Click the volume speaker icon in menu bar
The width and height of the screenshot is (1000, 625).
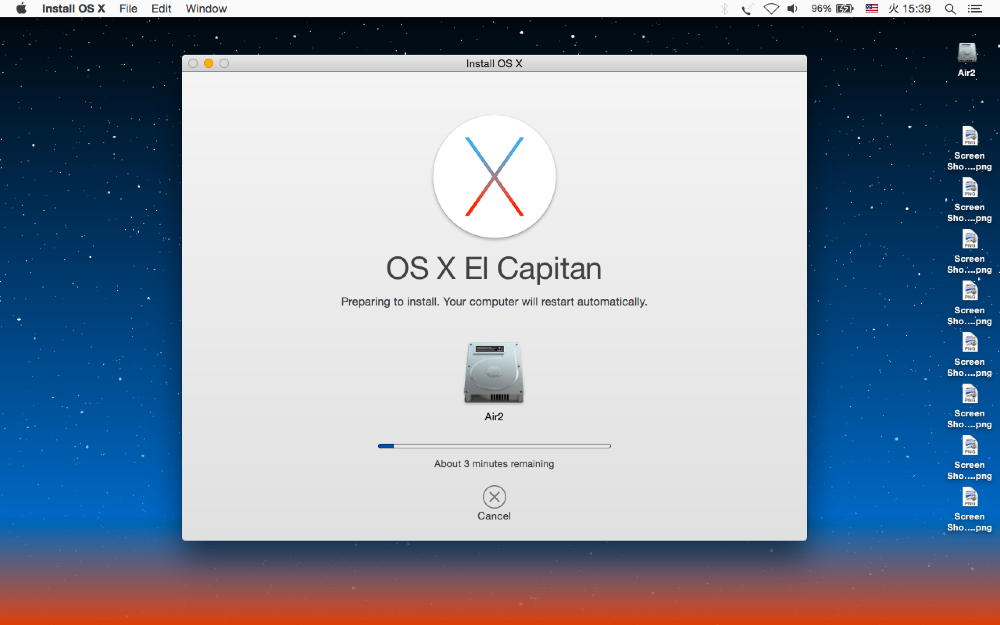[793, 9]
